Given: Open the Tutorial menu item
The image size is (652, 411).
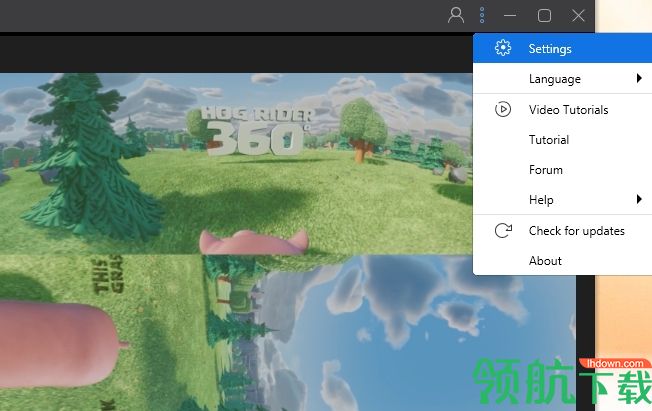Looking at the screenshot, I should (563, 140).
